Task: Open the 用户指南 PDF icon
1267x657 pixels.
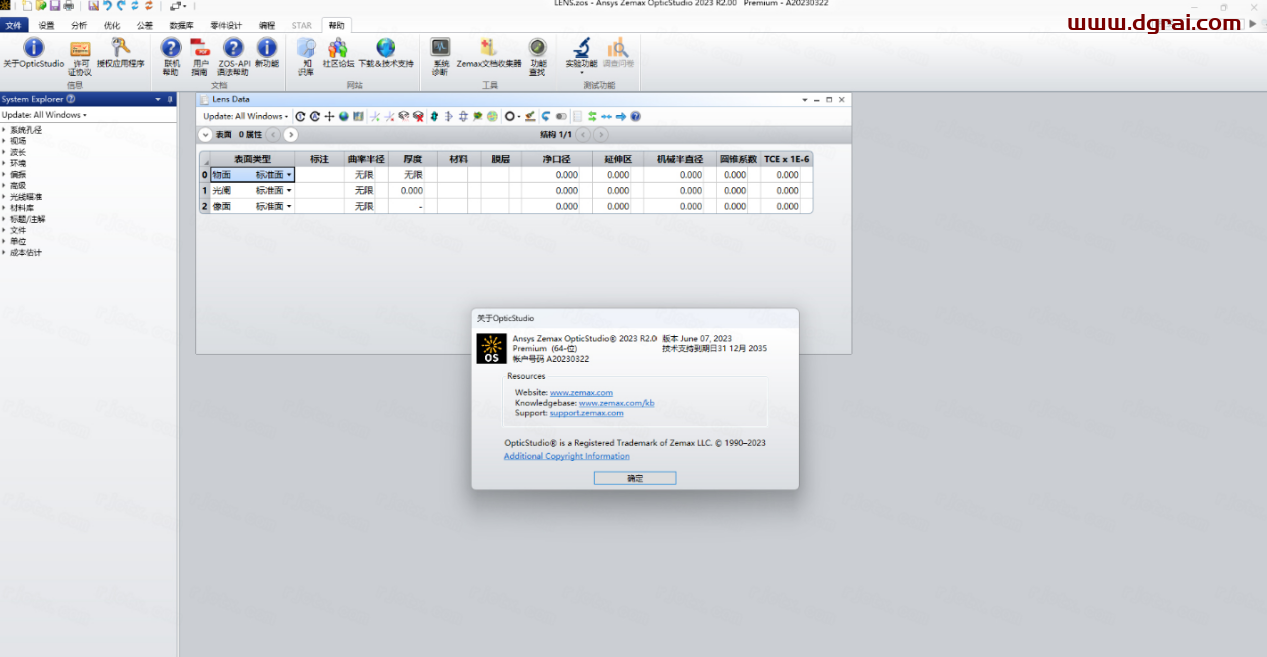Action: 200,49
